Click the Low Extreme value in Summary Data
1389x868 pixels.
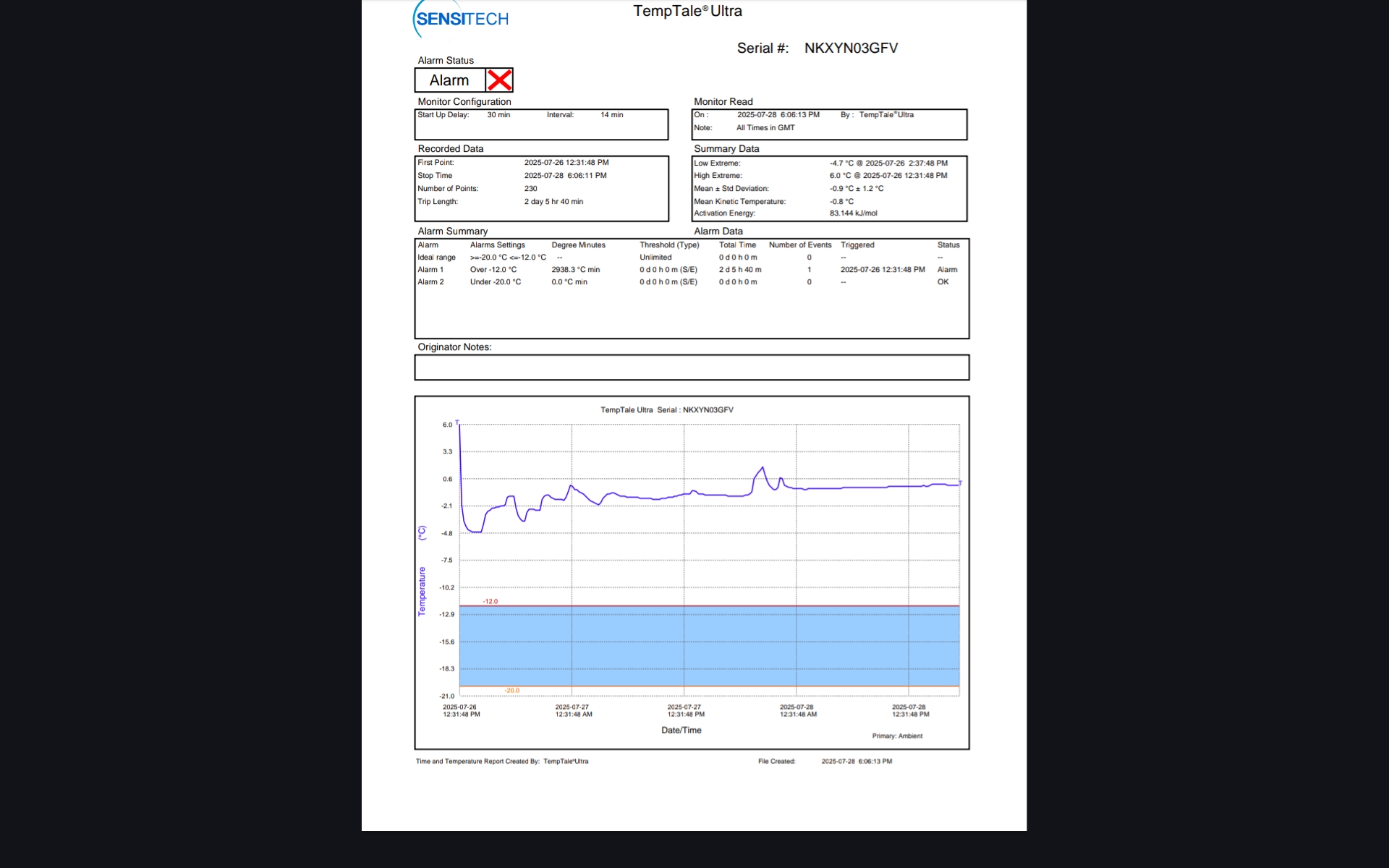pyautogui.click(x=888, y=163)
